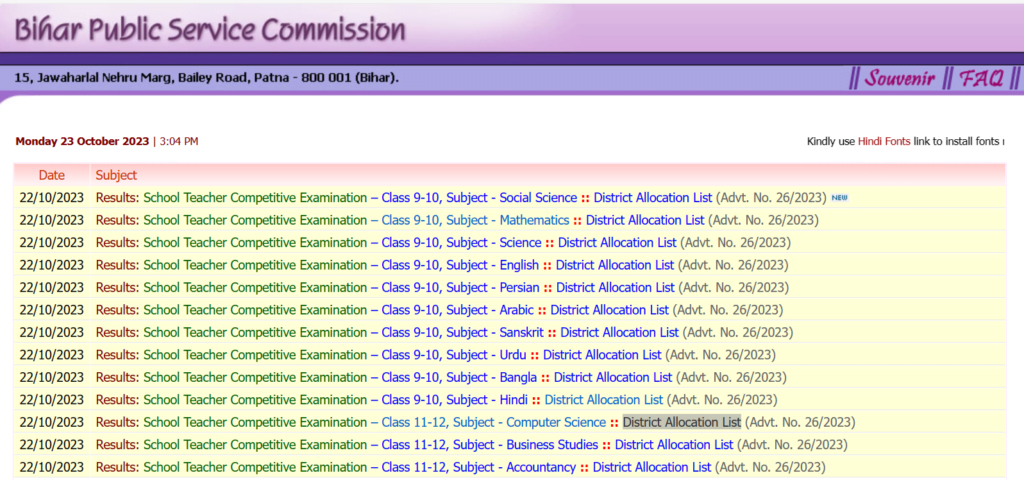Image resolution: width=1024 pixels, height=480 pixels.
Task: Open Computer Science District Allocation List
Action: click(682, 423)
